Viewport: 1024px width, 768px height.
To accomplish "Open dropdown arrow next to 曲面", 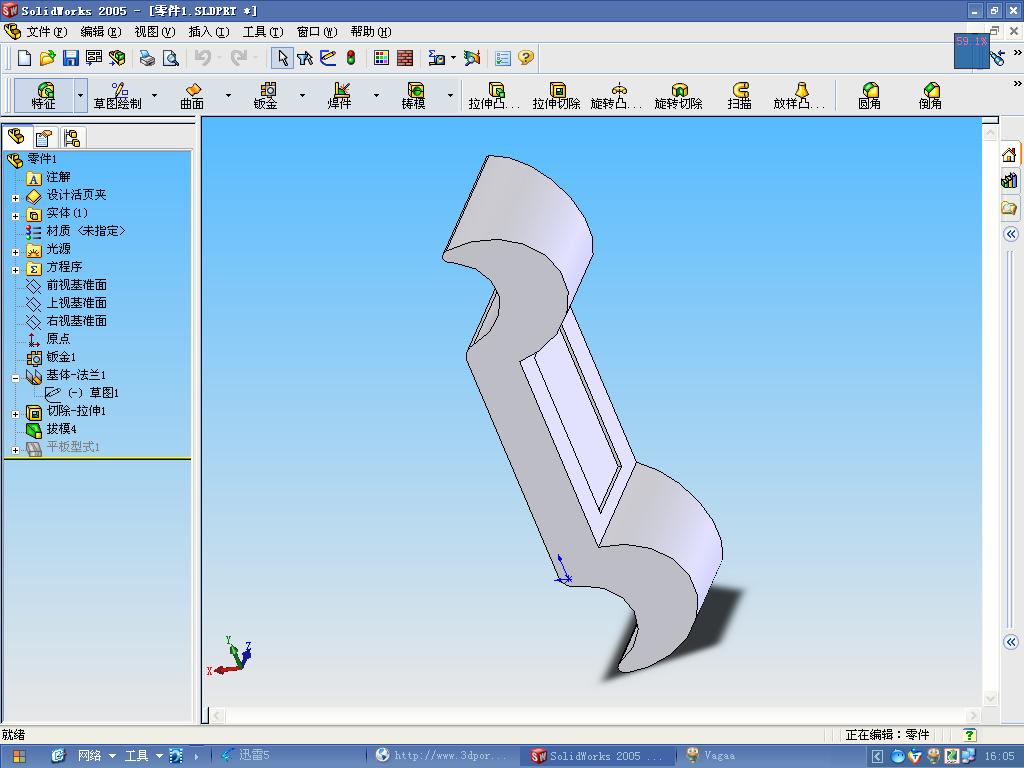I will [229, 95].
